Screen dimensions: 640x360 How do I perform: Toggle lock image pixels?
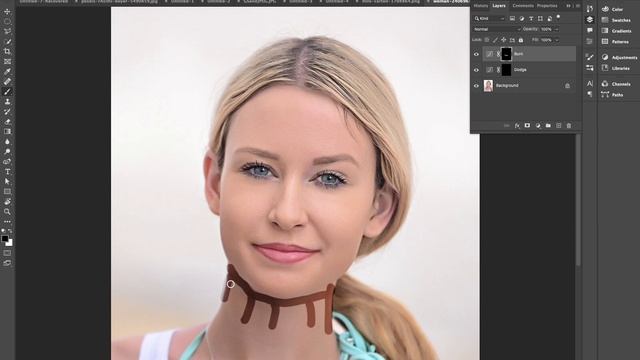point(495,40)
